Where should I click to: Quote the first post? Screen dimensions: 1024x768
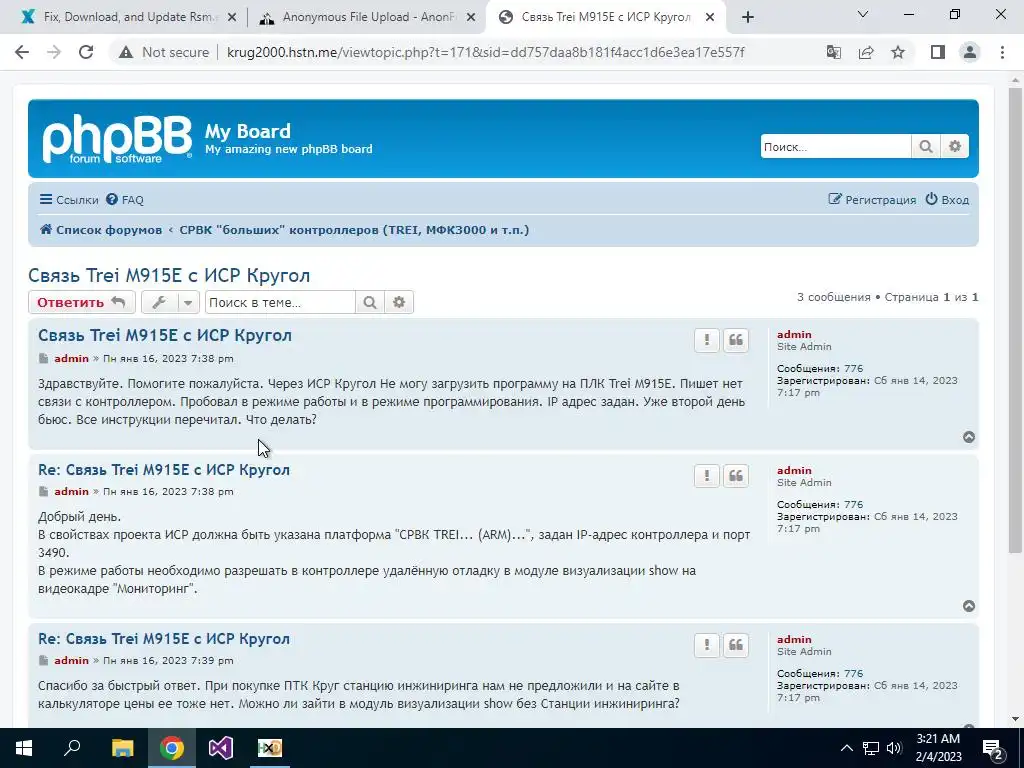(736, 340)
